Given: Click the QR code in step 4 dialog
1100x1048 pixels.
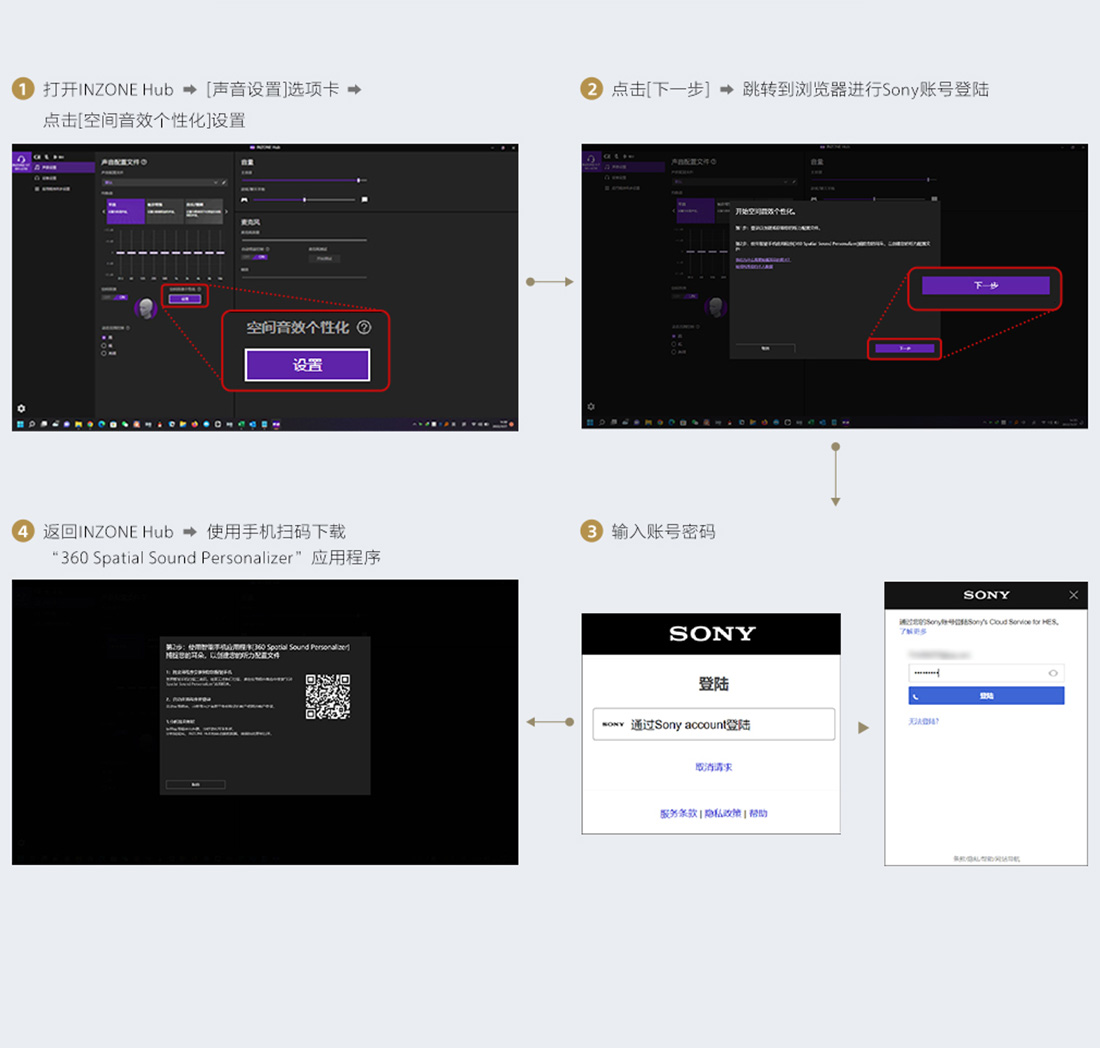Looking at the screenshot, I should point(328,696).
